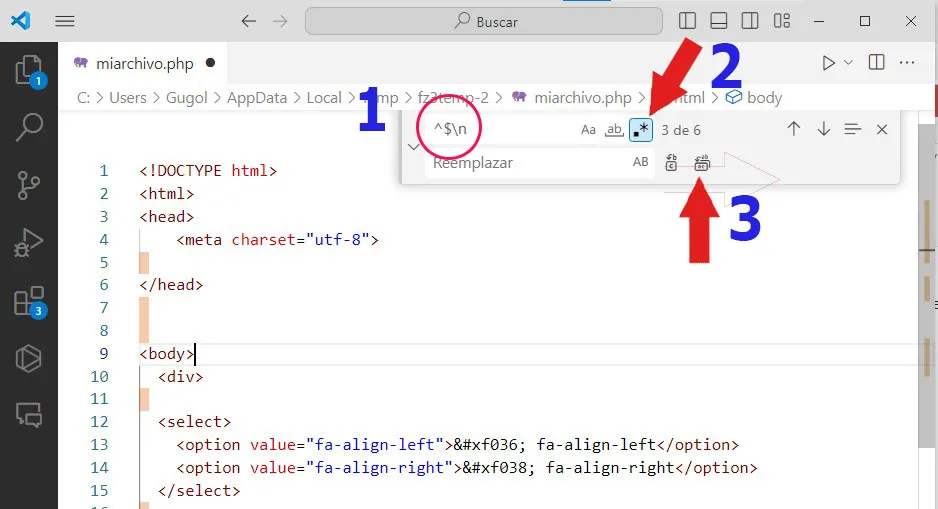The height and width of the screenshot is (509, 938).
Task: Go to next match with down arrow
Action: [824, 129]
